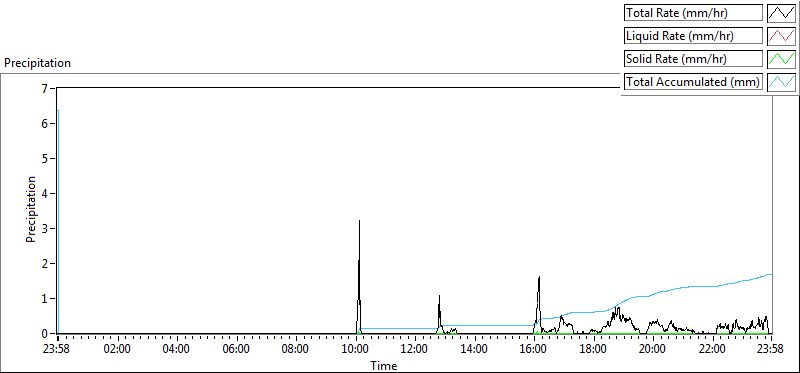800x373 pixels.
Task: Click the Total Rate black line swatch
Action: pos(782,13)
